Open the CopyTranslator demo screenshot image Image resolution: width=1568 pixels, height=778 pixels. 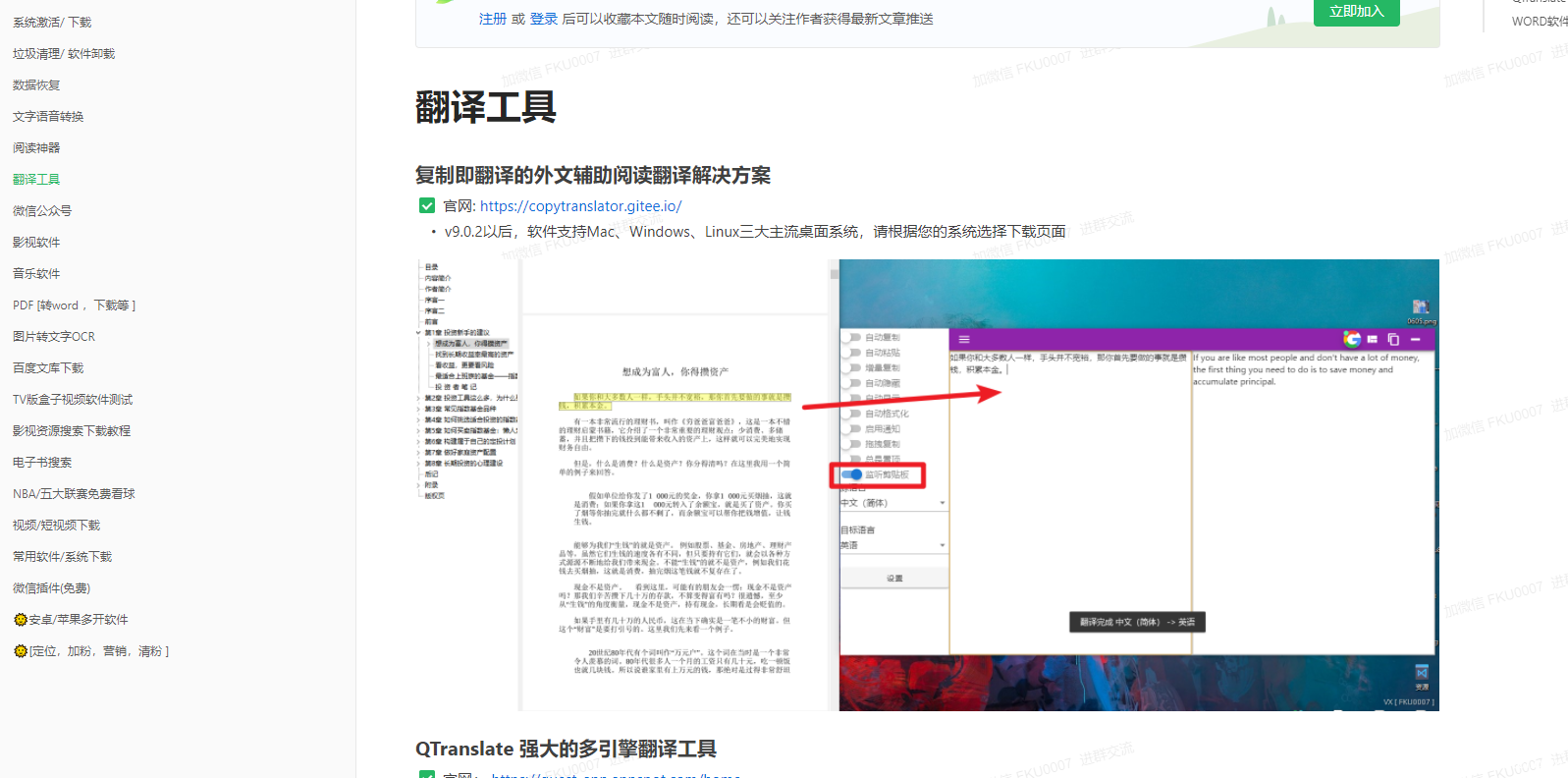928,485
